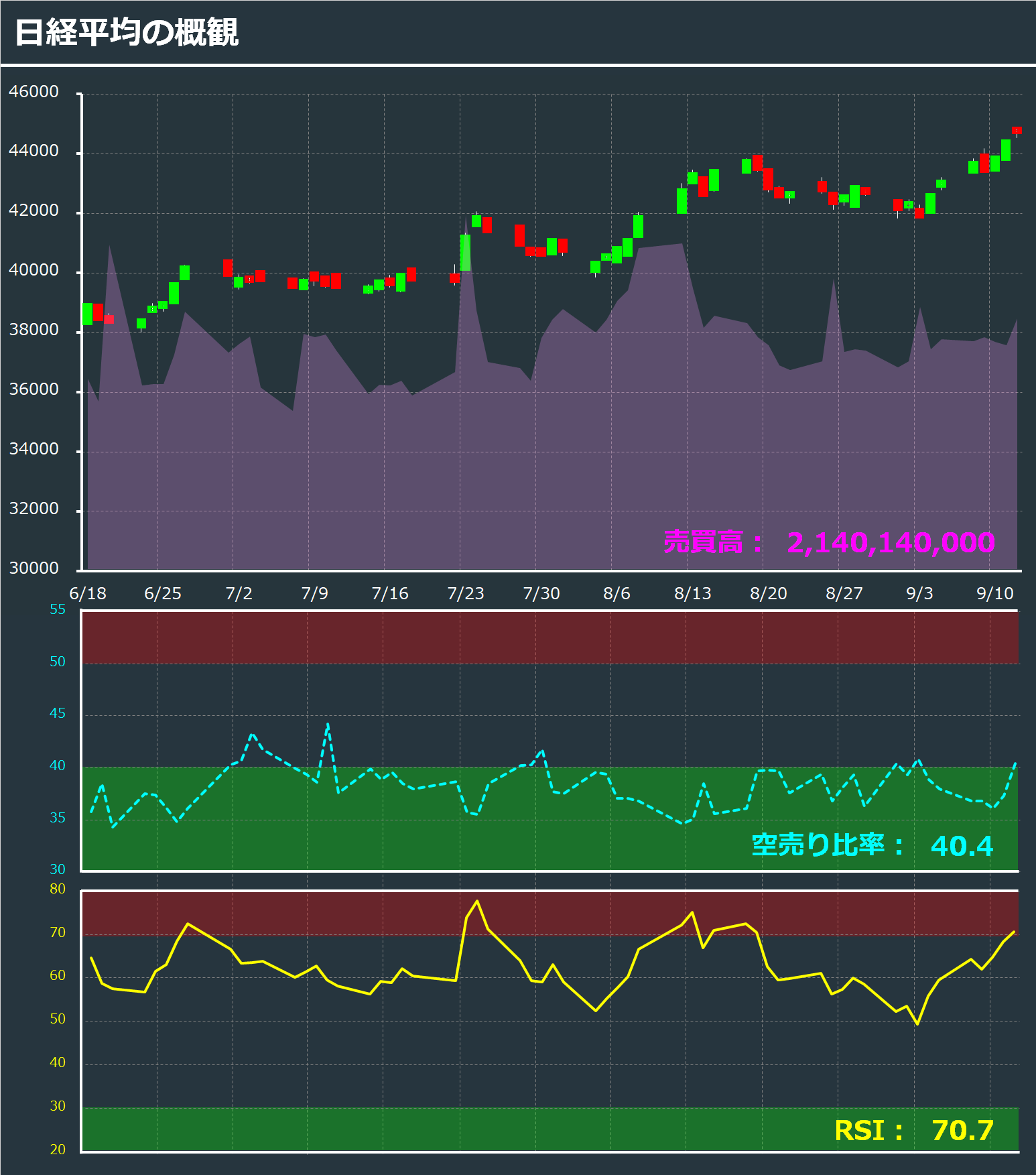Click the 40000 price axis label
The width and height of the screenshot is (1036, 1175).
click(34, 271)
